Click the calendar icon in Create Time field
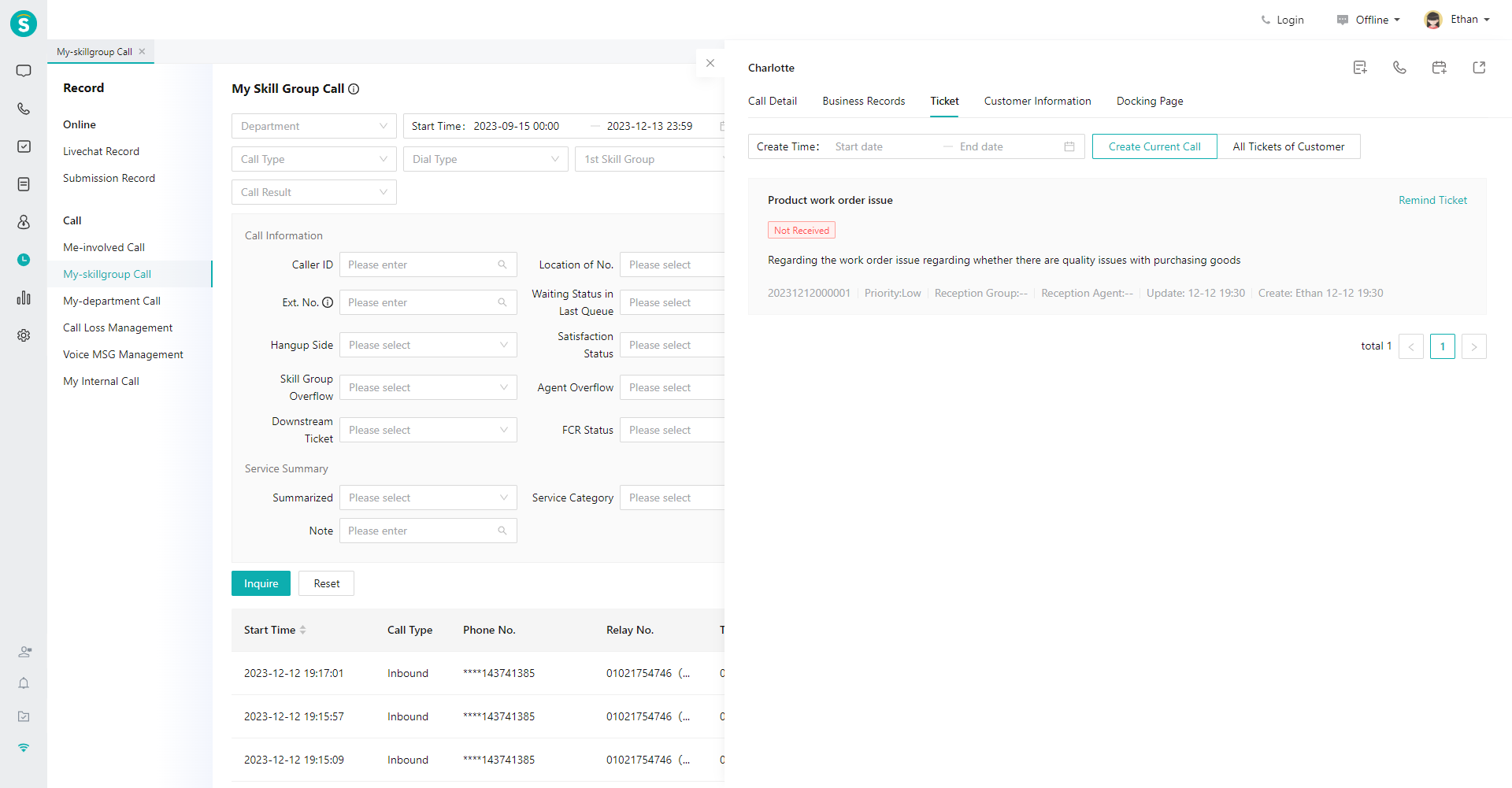Screen dimensions: 1512x788 pyautogui.click(x=1069, y=146)
